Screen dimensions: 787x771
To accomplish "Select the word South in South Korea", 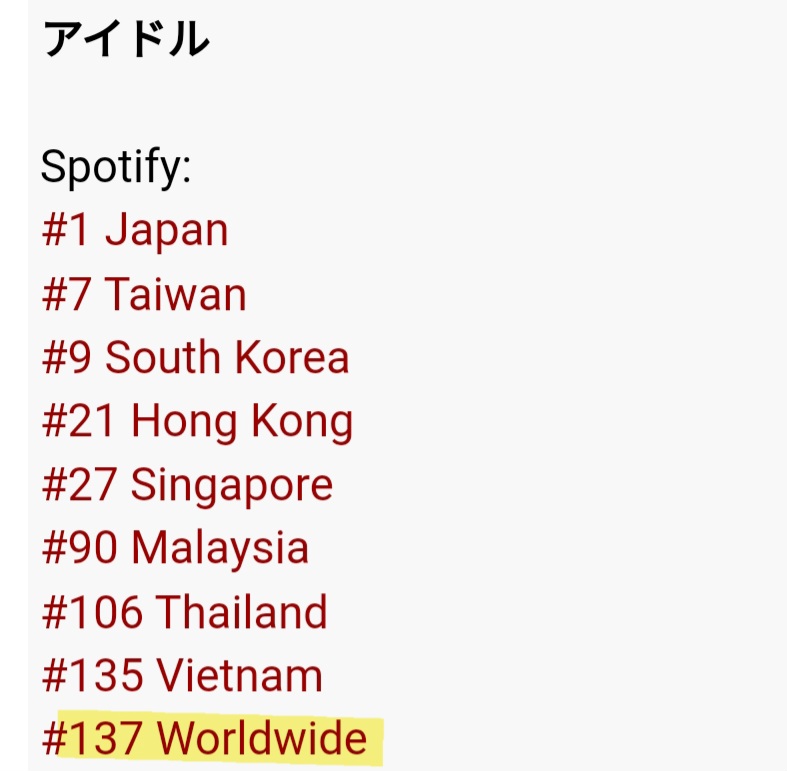I will 163,357.
